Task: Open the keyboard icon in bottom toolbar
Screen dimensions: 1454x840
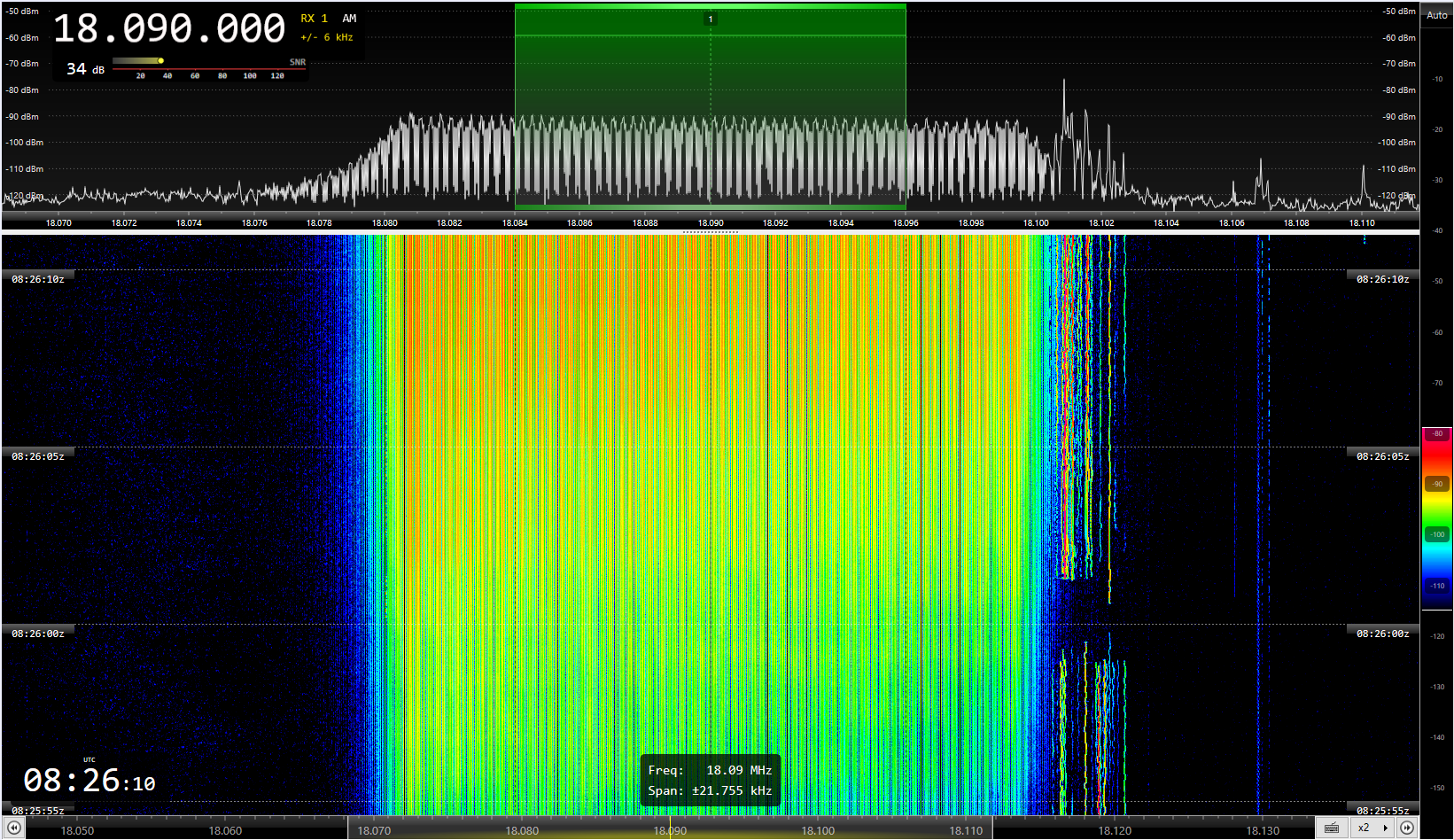Action: click(1331, 828)
